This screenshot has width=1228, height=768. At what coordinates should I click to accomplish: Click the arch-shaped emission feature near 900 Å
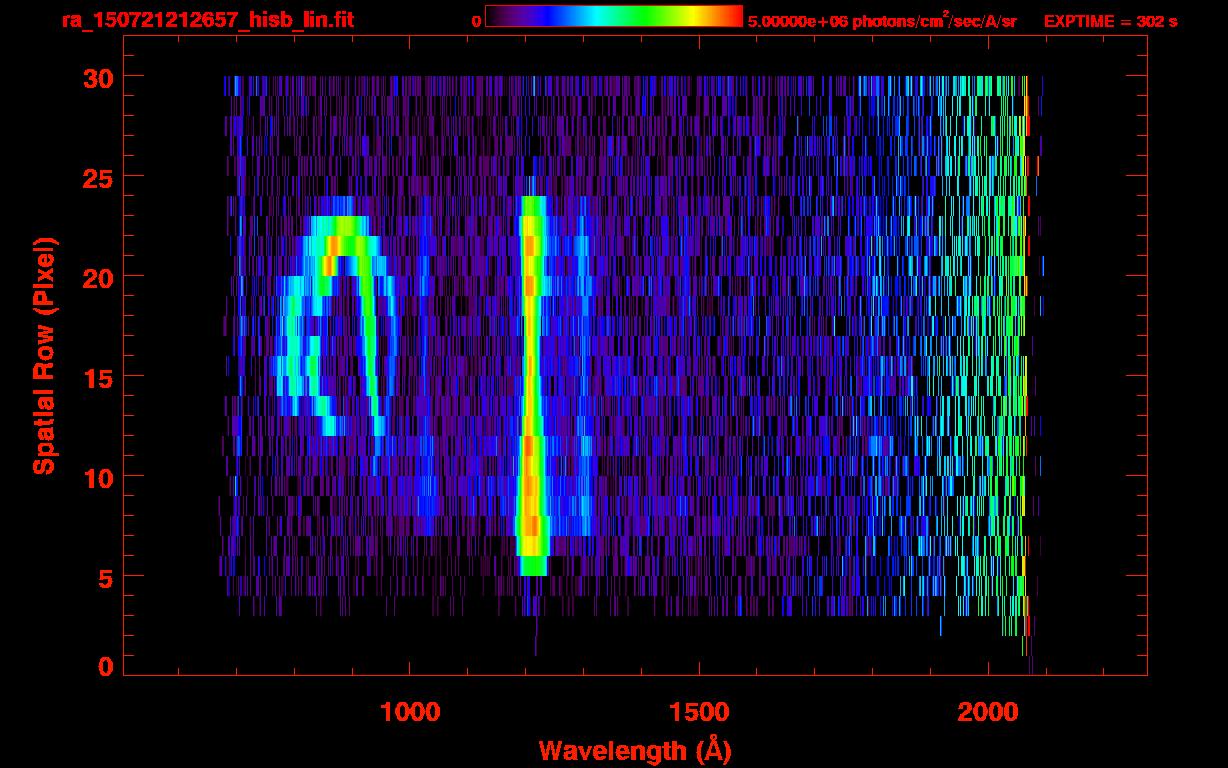coord(337,326)
